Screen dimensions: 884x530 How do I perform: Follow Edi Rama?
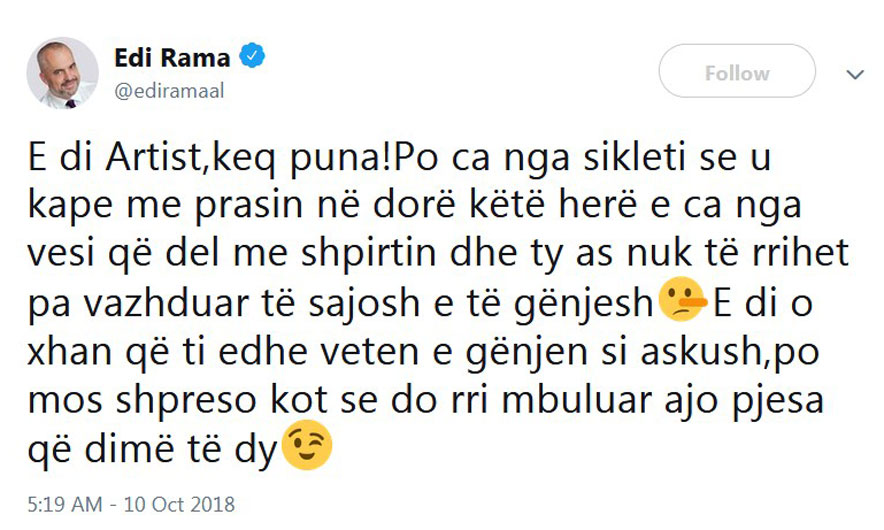(737, 73)
